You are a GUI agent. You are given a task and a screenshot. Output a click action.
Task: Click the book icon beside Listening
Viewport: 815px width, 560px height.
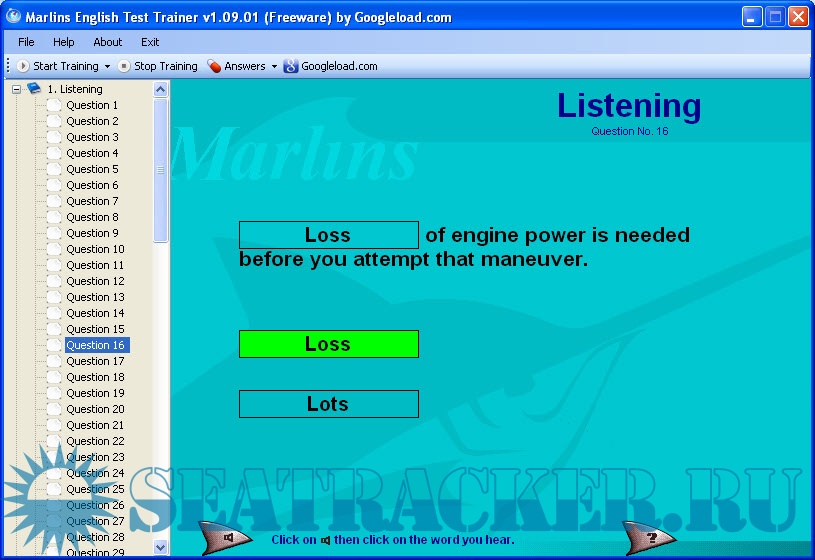click(x=34, y=89)
